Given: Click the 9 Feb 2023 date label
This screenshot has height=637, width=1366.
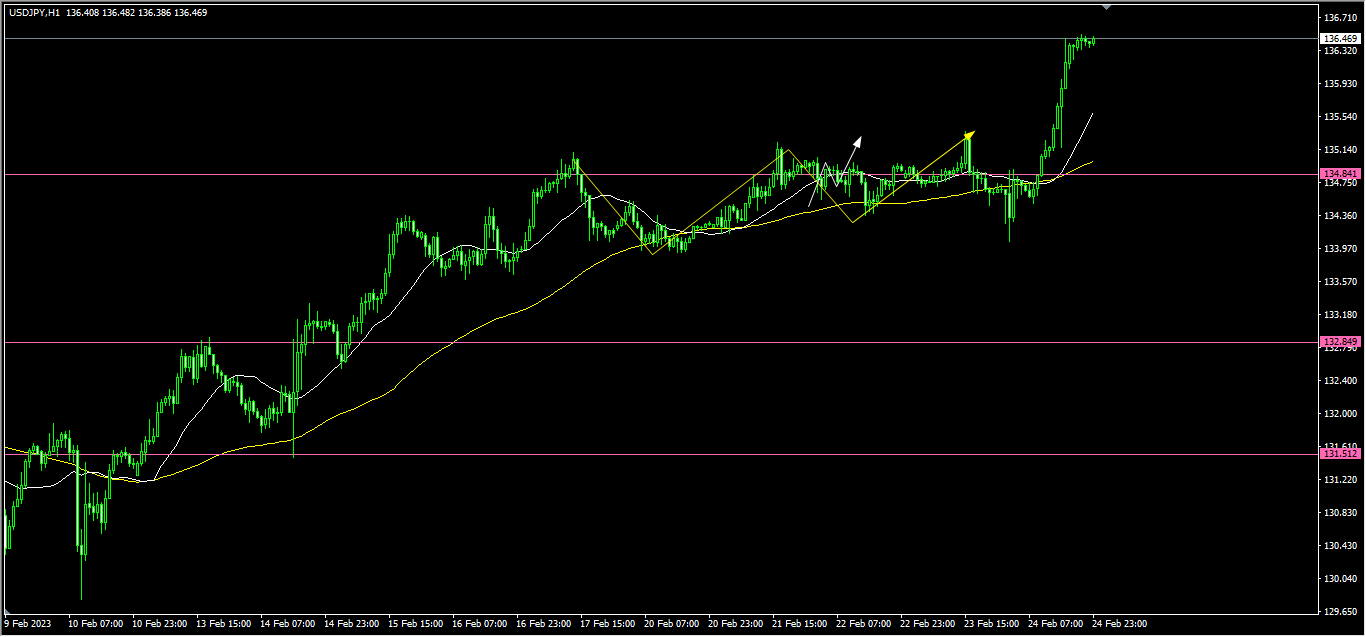Looking at the screenshot, I should (x=30, y=624).
